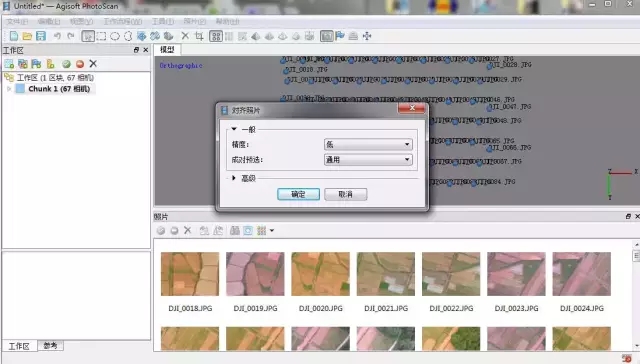Add marker via Workspace flag icon
Image resolution: width=640 pixels, height=364 pixels.
point(36,64)
